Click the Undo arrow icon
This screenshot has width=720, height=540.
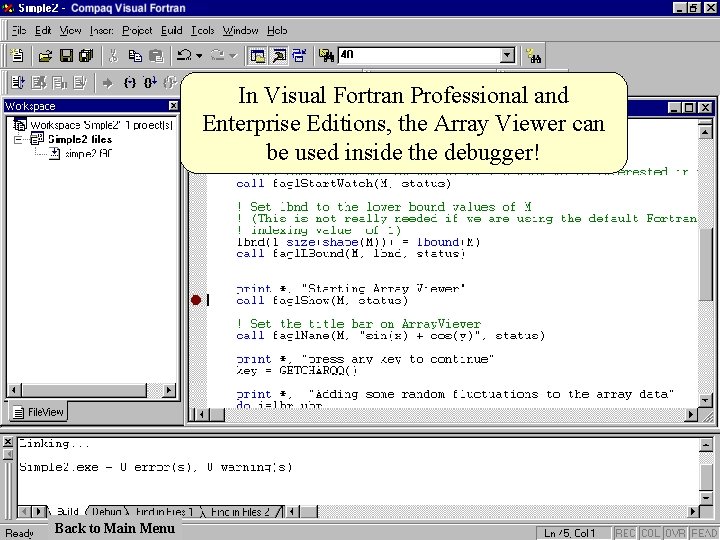(184, 56)
